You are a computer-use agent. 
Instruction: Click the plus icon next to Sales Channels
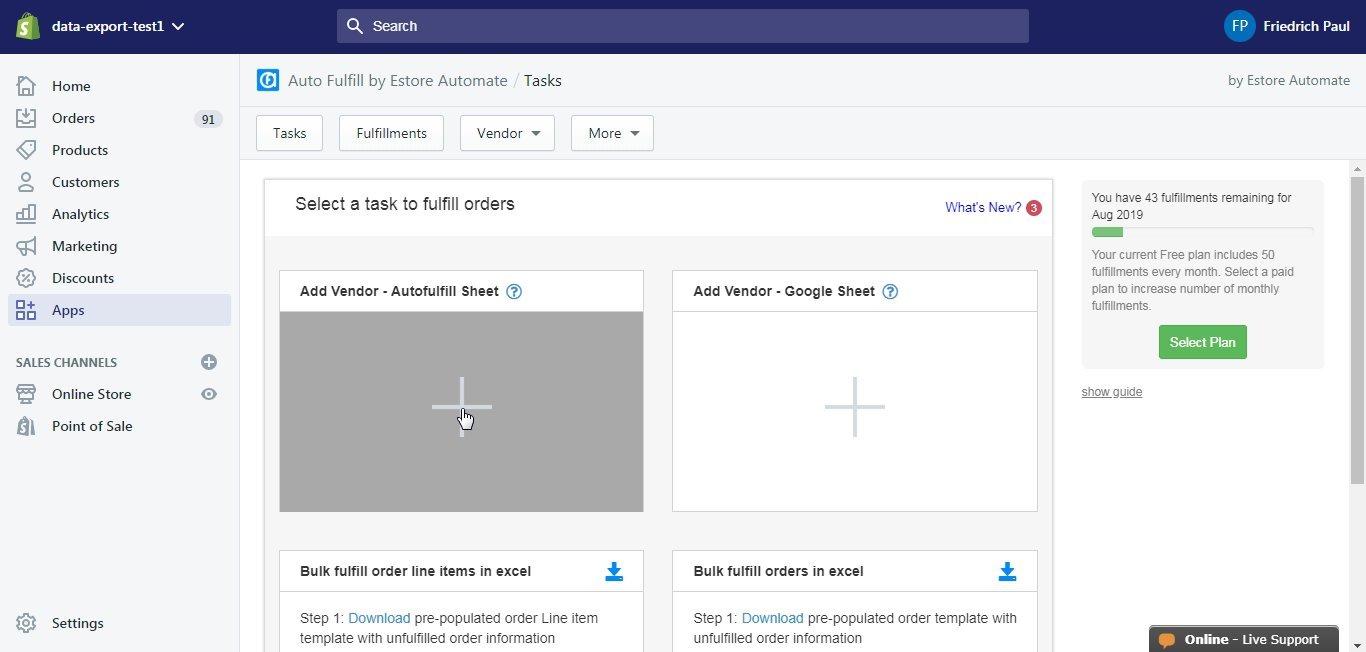[x=208, y=362]
